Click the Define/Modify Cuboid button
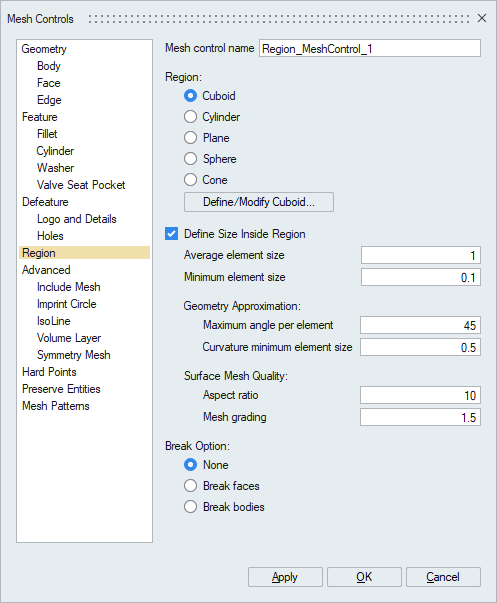This screenshot has height=603, width=497. [x=259, y=202]
